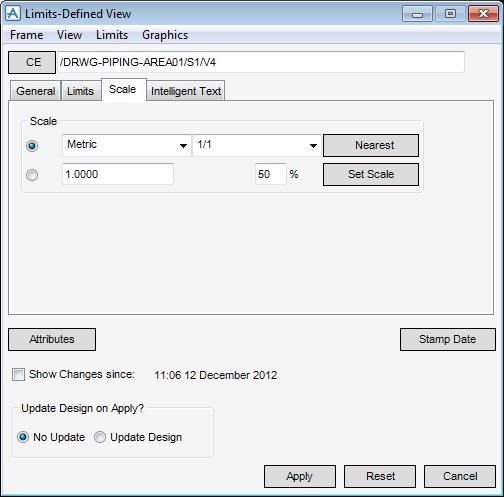The height and width of the screenshot is (497, 504).
Task: Switch to the Intelligent Text tab
Action: click(x=186, y=91)
